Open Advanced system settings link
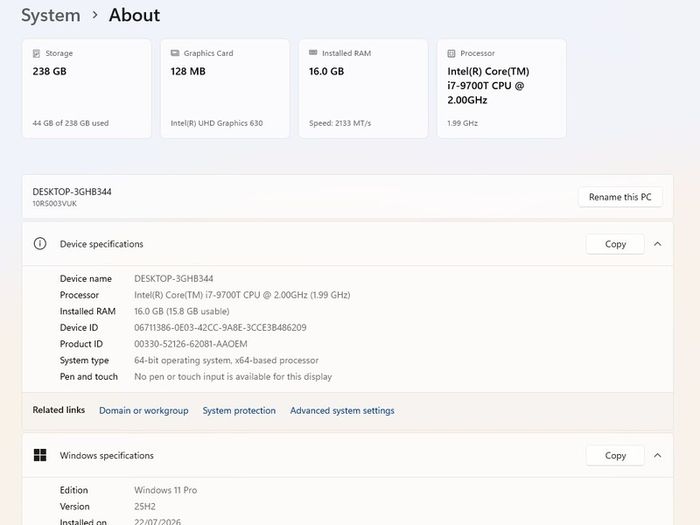 point(342,410)
